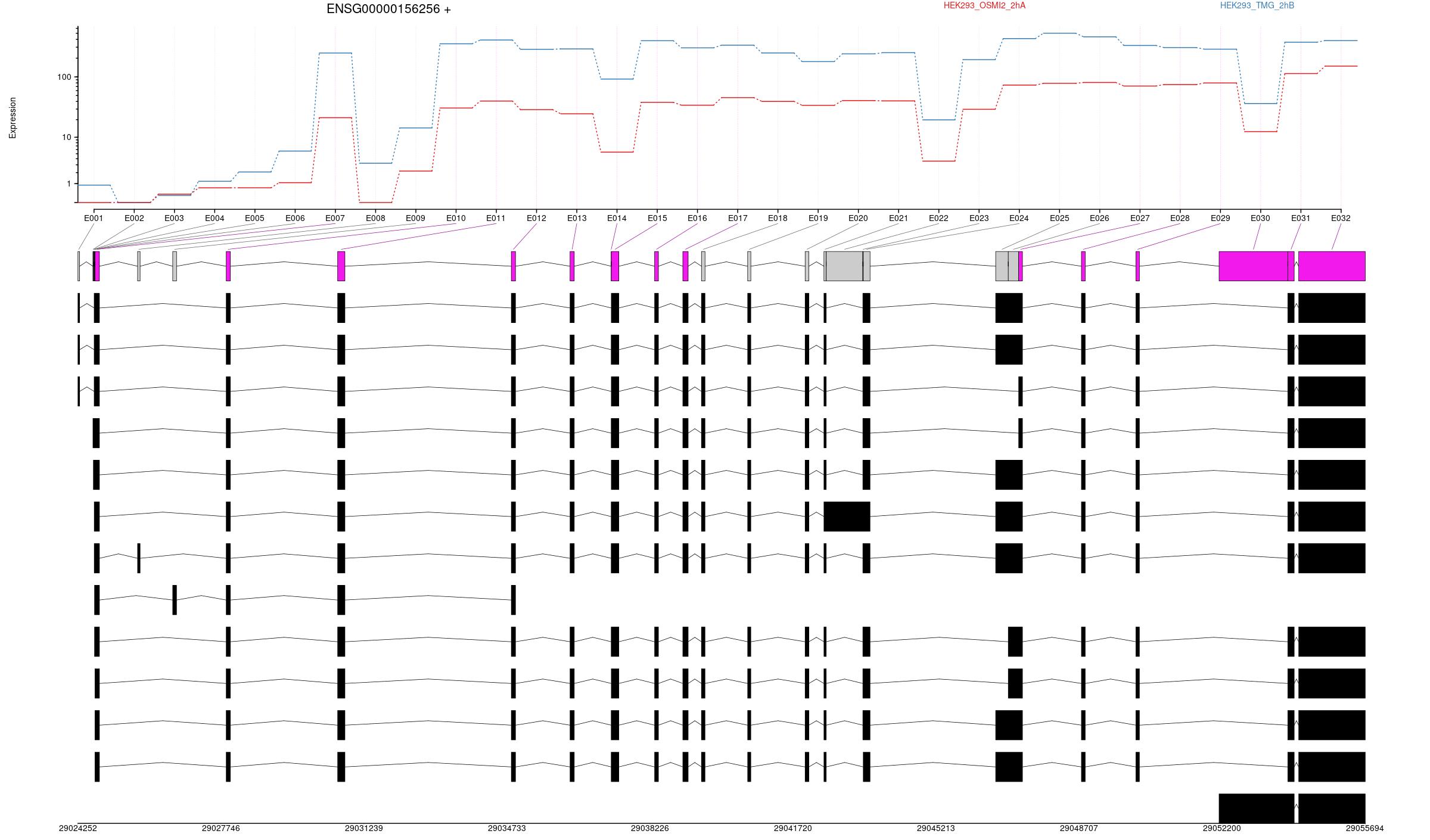Click the red line dip above E014

tap(617, 152)
